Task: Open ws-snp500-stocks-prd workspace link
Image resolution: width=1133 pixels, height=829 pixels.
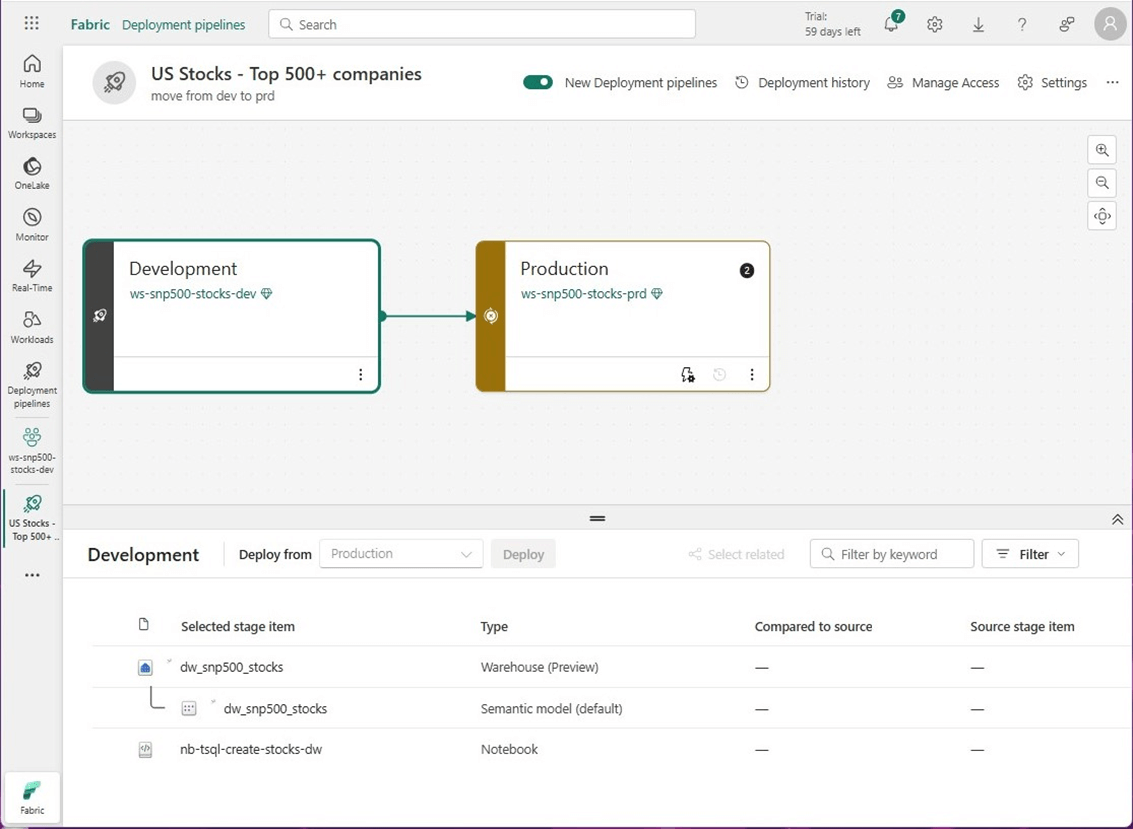Action: (583, 294)
